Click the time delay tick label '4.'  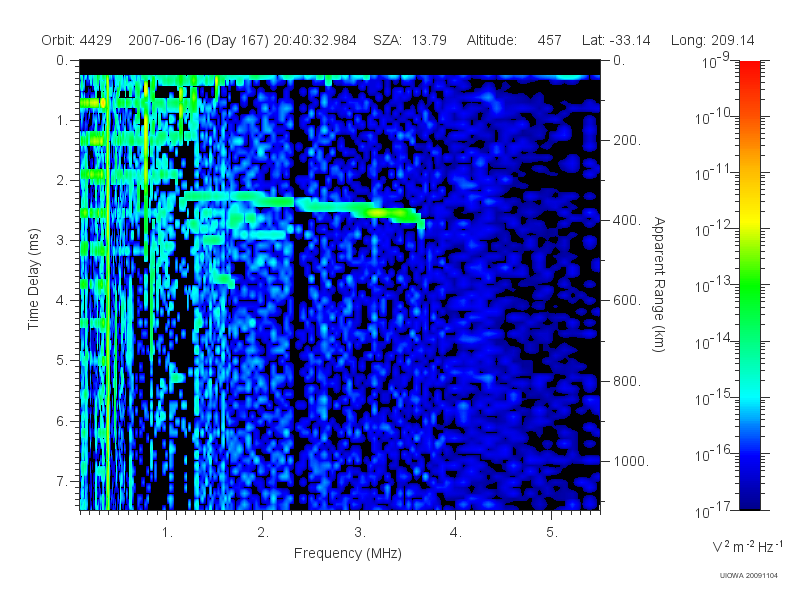click(62, 301)
